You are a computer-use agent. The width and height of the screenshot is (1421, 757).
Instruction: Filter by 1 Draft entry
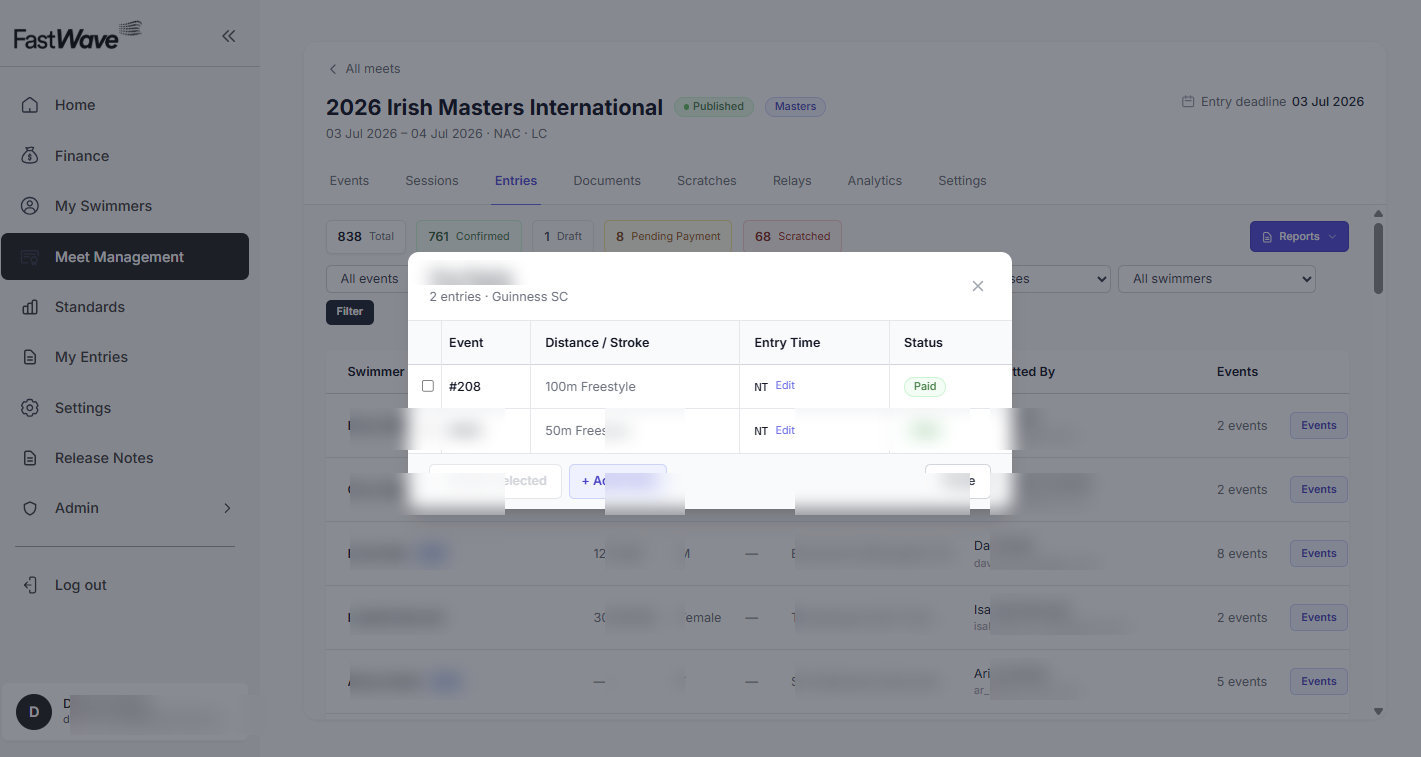[x=563, y=237]
